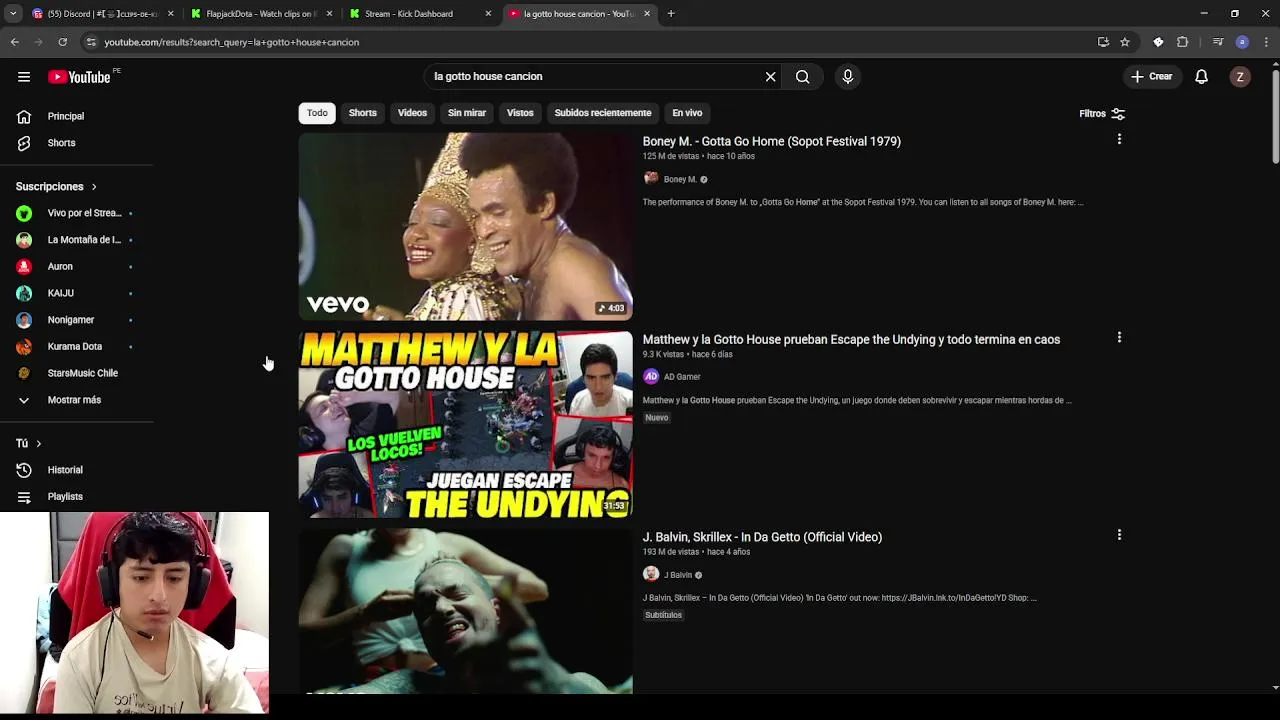Run search with magnifying glass button
Image resolution: width=1280 pixels, height=720 pixels.
pos(802,77)
